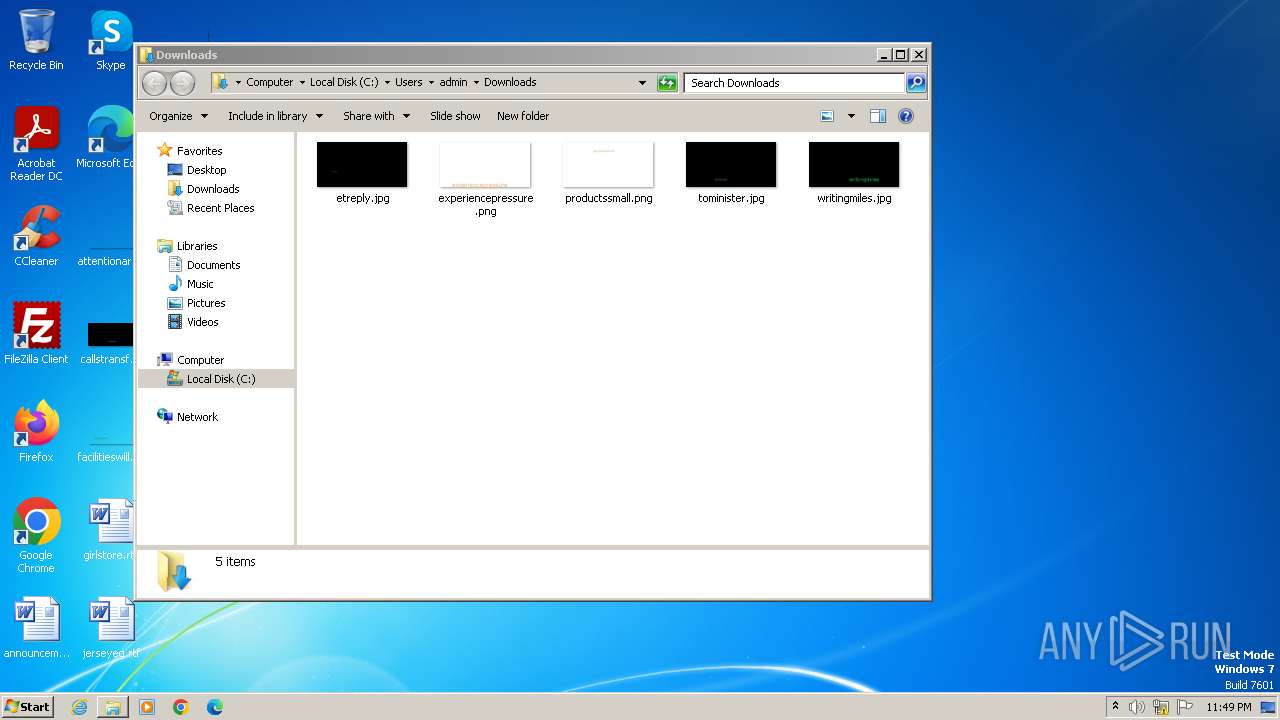
Task: Click the search magnifier icon
Action: click(x=916, y=83)
